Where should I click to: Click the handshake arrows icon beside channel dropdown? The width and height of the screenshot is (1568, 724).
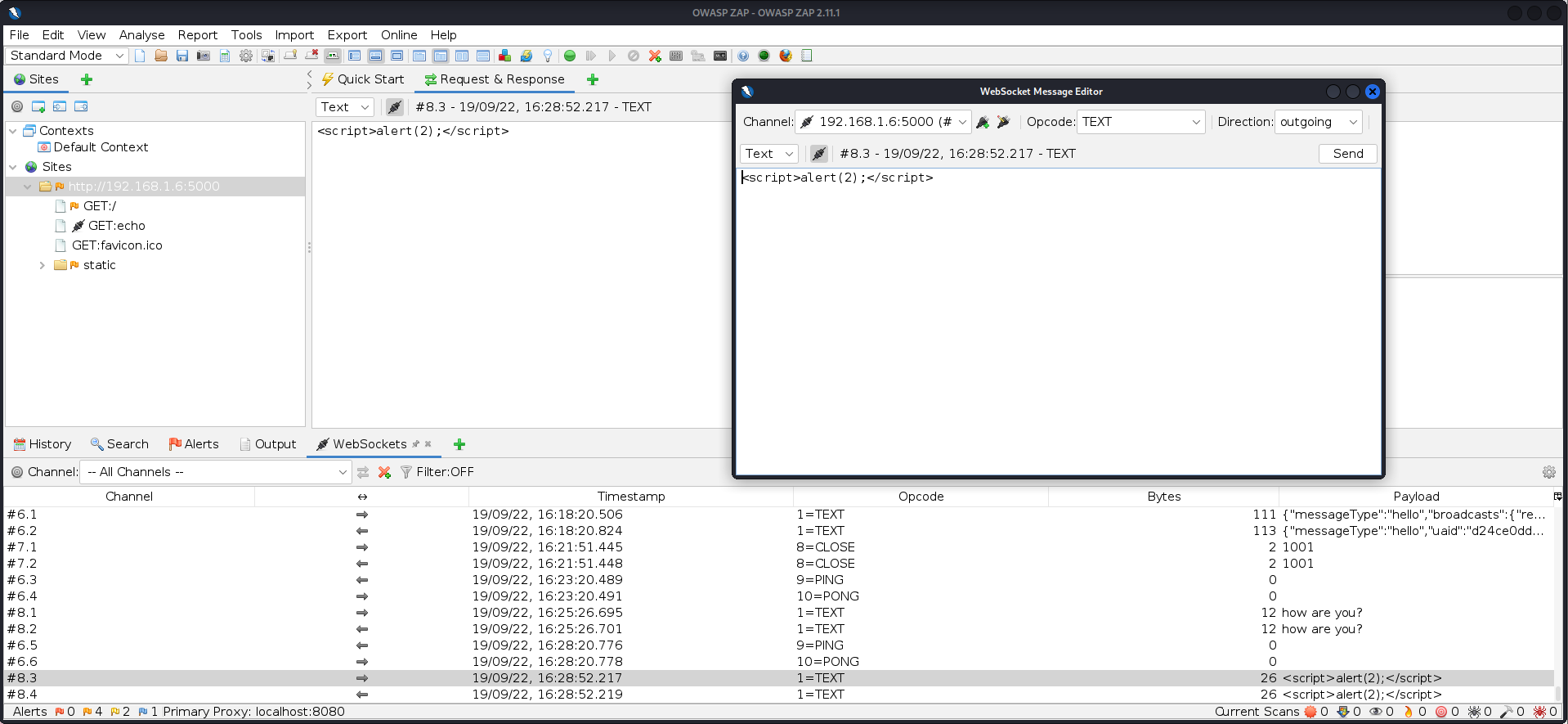(363, 472)
